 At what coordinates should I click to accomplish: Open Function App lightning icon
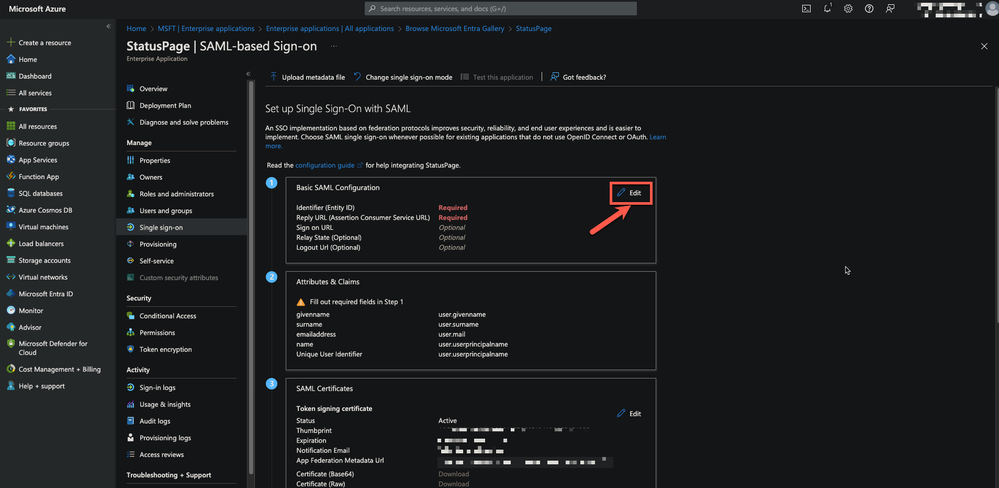(x=10, y=176)
